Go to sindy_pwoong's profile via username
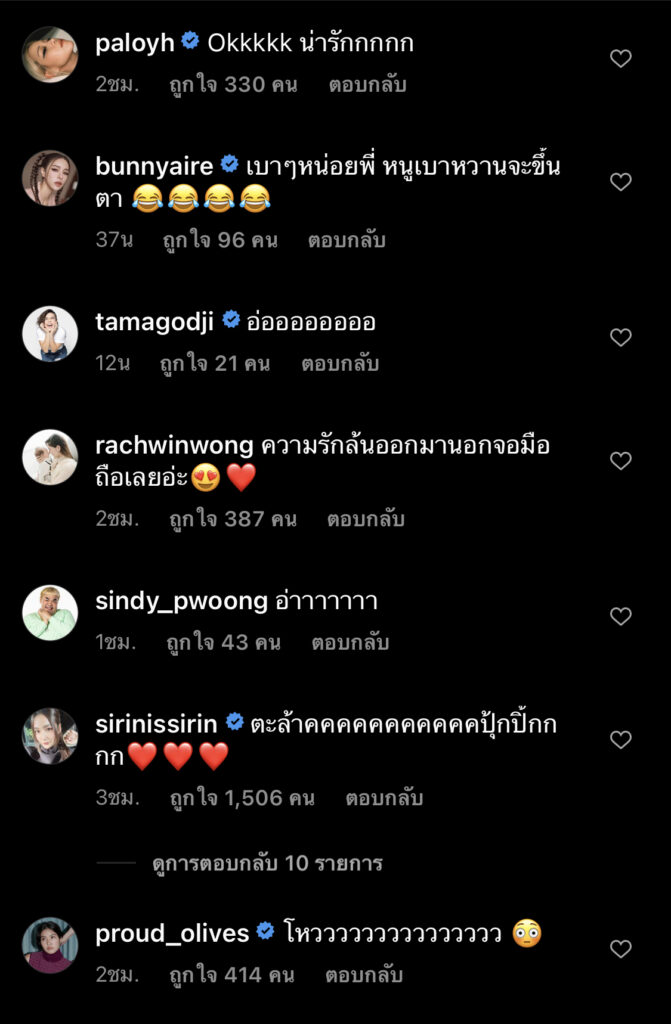This screenshot has width=671, height=1024. (x=181, y=601)
